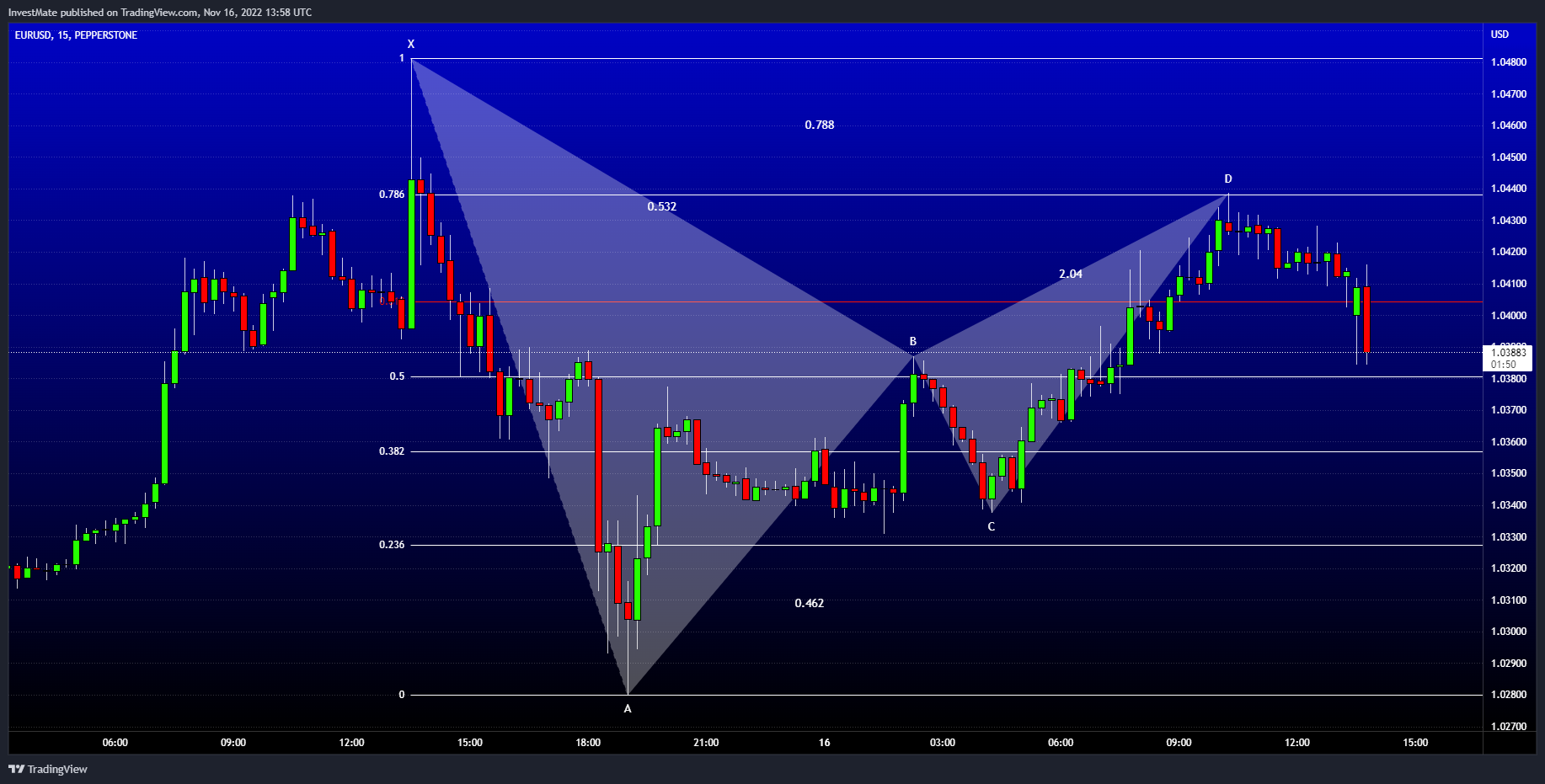
Task: Click the 0.462 ratio label
Action: (x=810, y=603)
